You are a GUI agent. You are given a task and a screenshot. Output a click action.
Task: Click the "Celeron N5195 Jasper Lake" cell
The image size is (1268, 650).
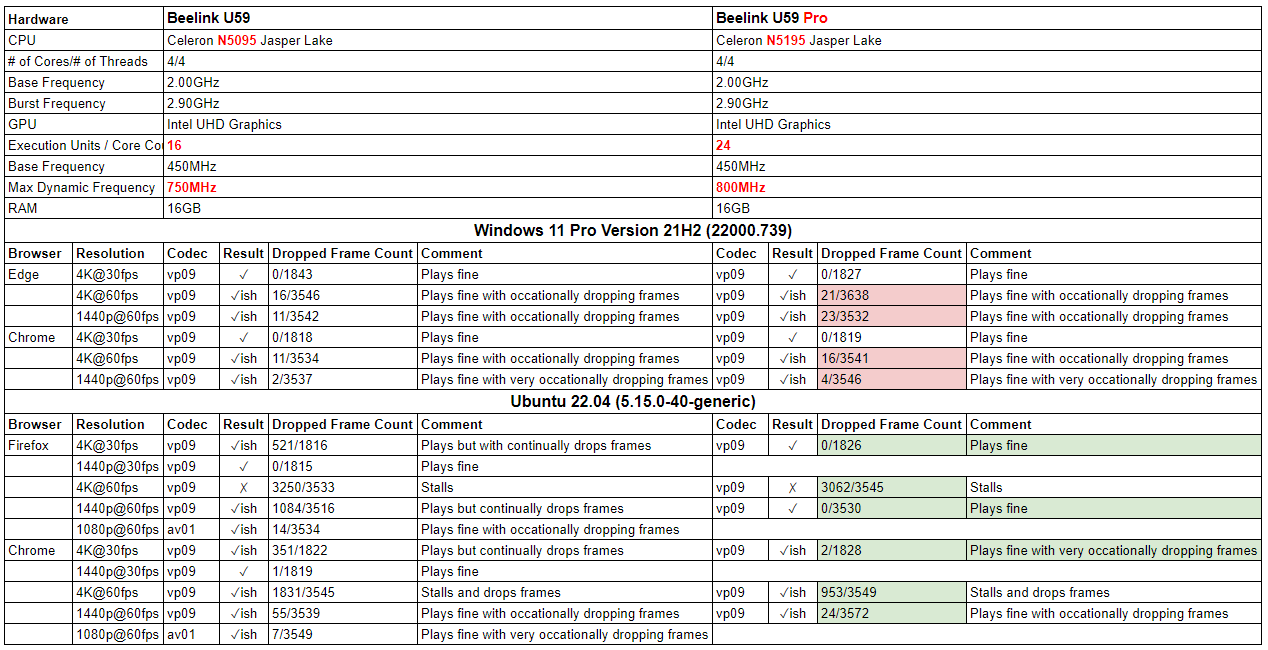point(988,41)
